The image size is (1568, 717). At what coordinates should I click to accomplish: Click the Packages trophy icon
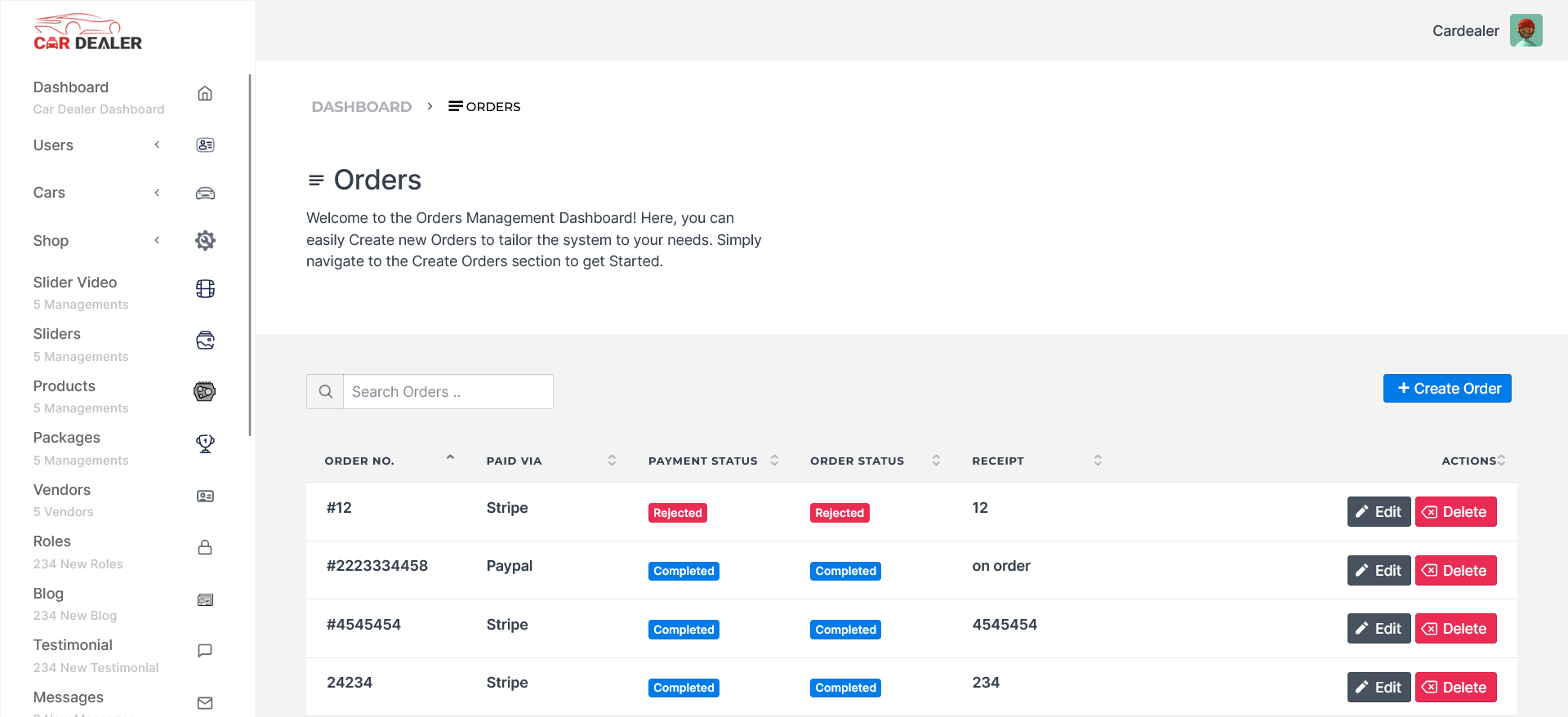pyautogui.click(x=205, y=443)
